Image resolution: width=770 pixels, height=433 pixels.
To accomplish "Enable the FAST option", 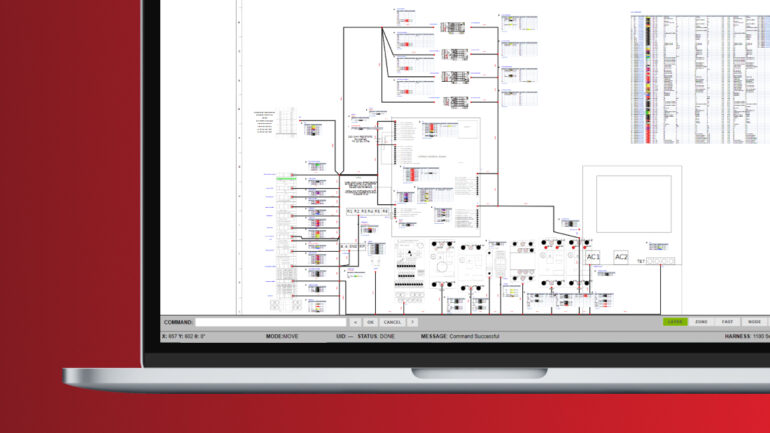I will pyautogui.click(x=727, y=322).
